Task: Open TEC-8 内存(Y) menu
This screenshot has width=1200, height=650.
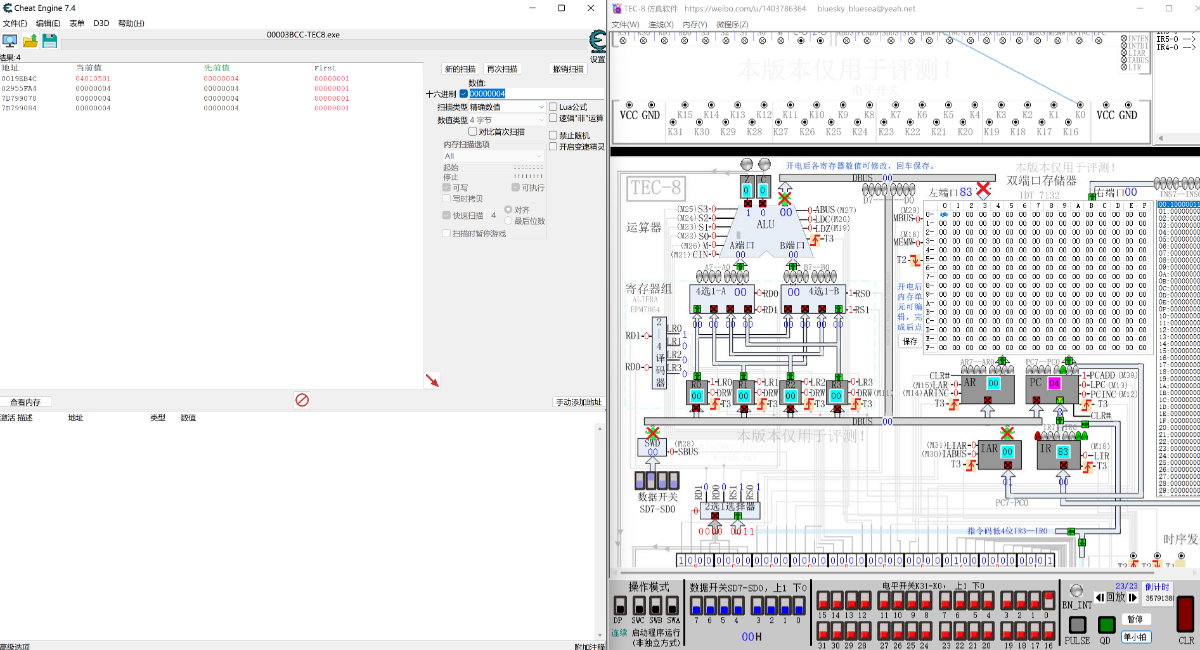Action: 695,24
